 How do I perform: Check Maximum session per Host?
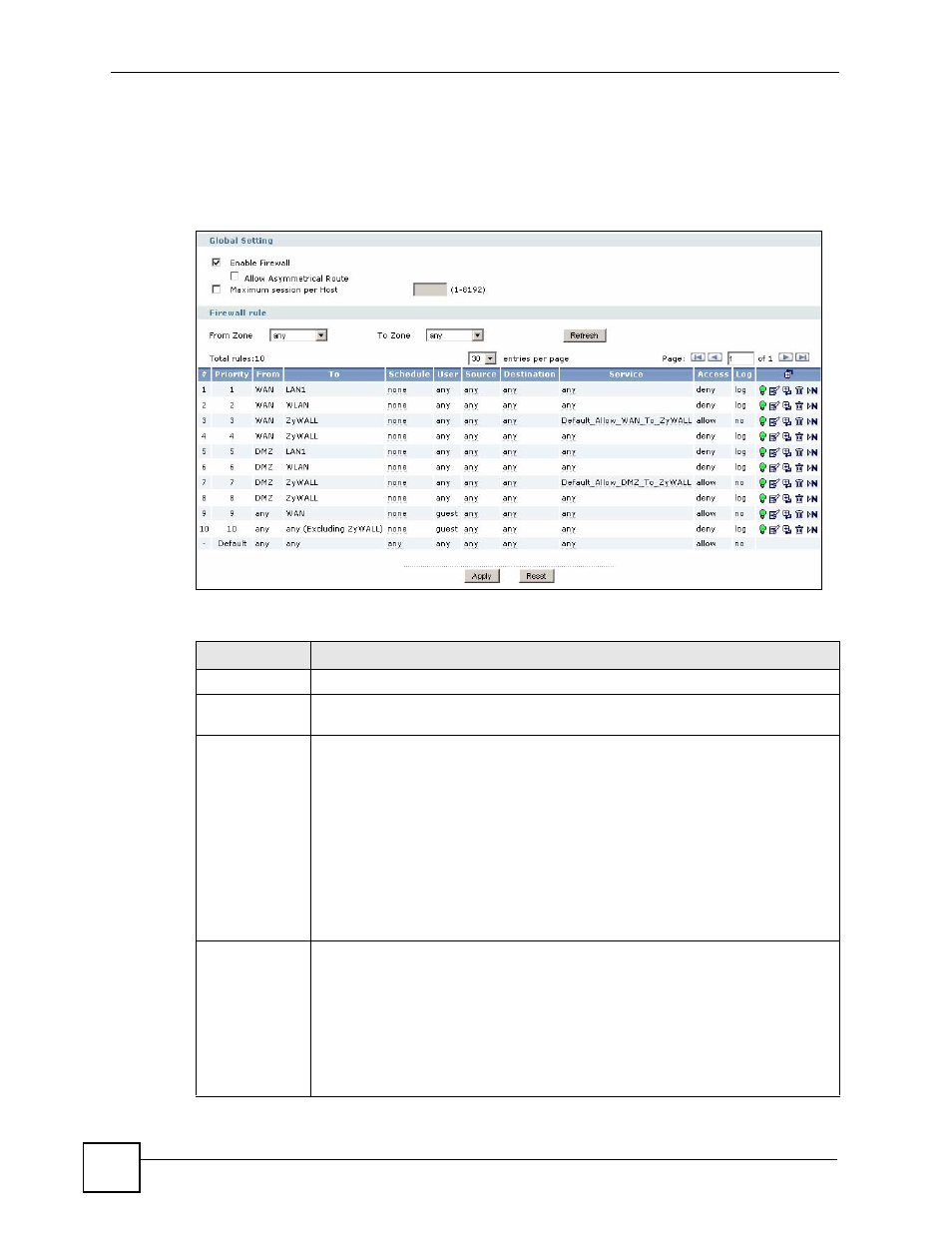pos(216,290)
